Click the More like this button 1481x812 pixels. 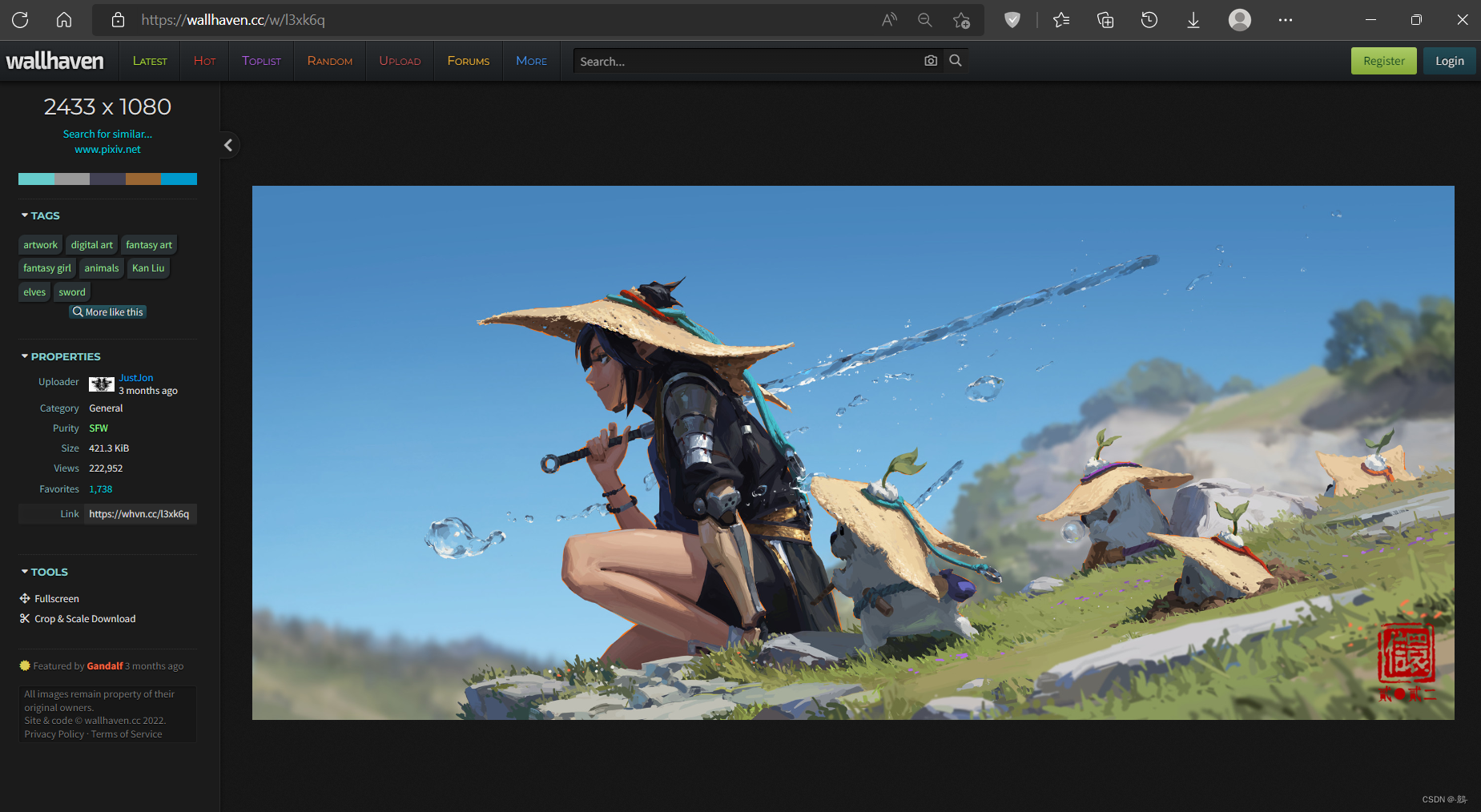click(107, 312)
